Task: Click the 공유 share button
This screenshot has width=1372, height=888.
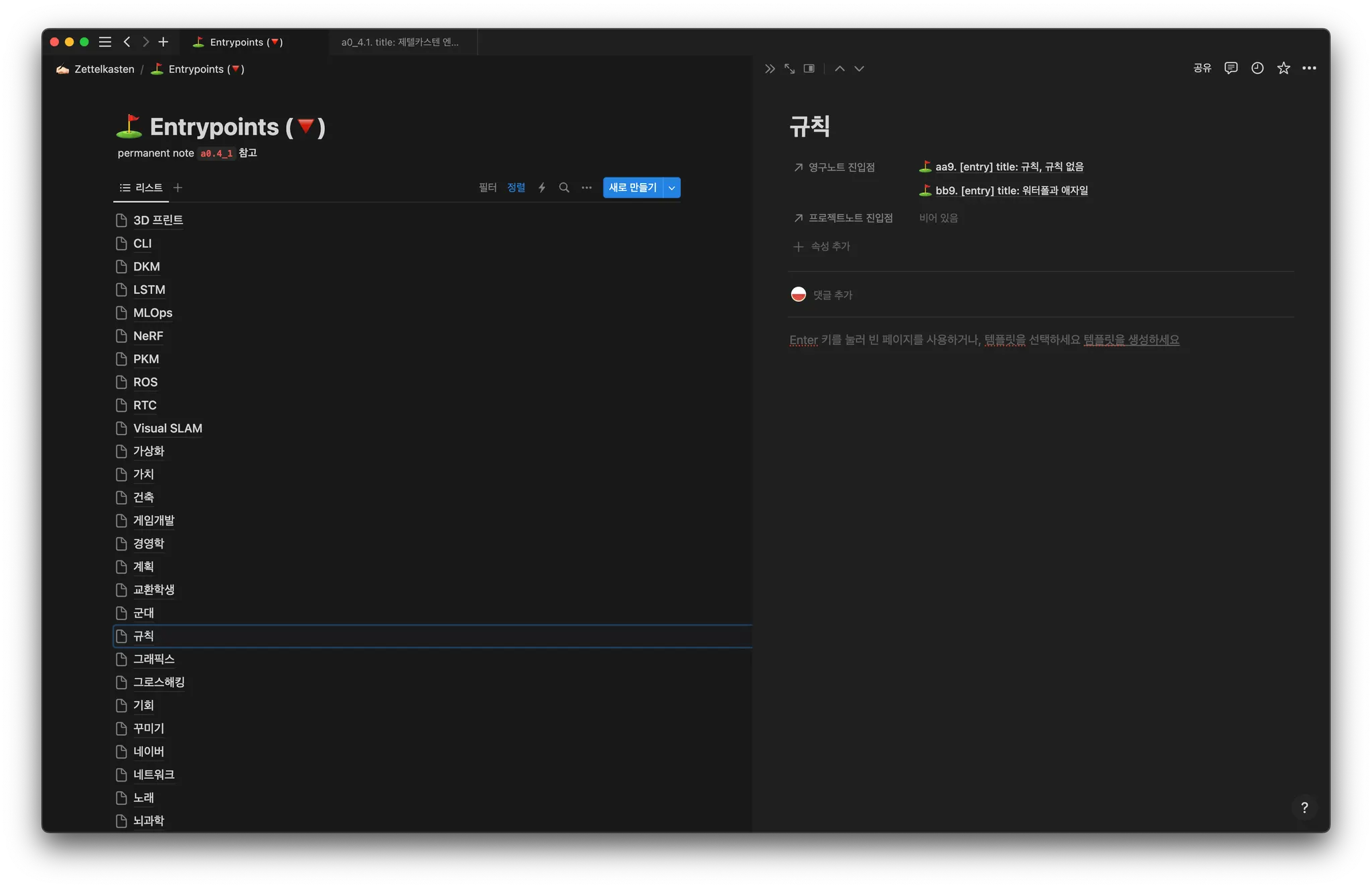Action: pyautogui.click(x=1202, y=68)
